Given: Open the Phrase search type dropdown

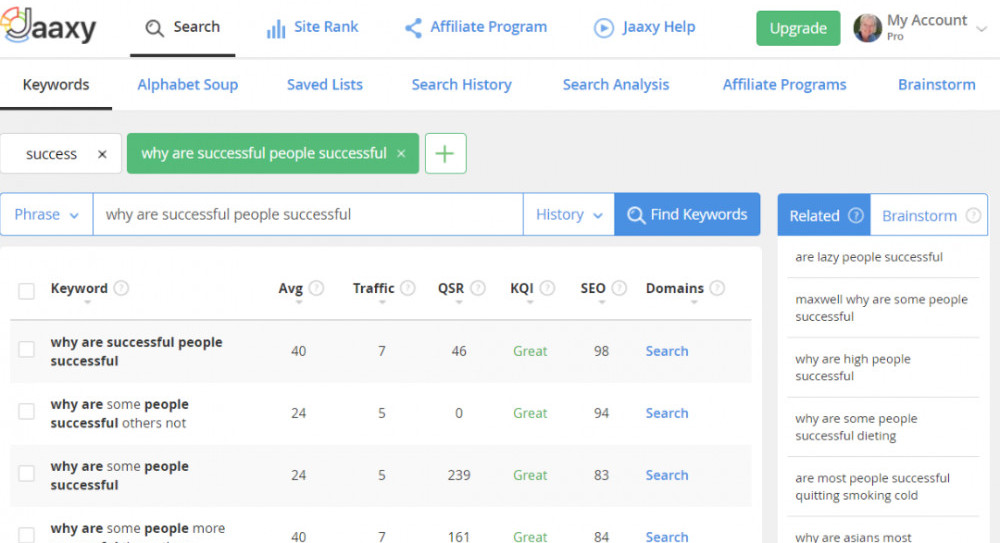Looking at the screenshot, I should 47,214.
